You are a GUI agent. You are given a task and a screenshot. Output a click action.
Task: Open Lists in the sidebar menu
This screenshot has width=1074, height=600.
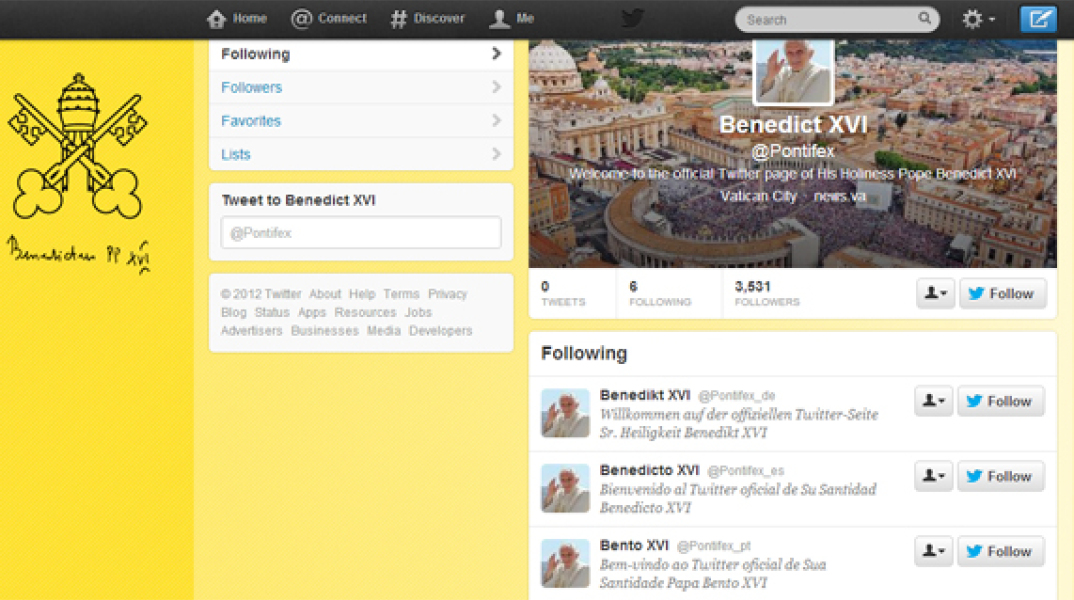[236, 154]
